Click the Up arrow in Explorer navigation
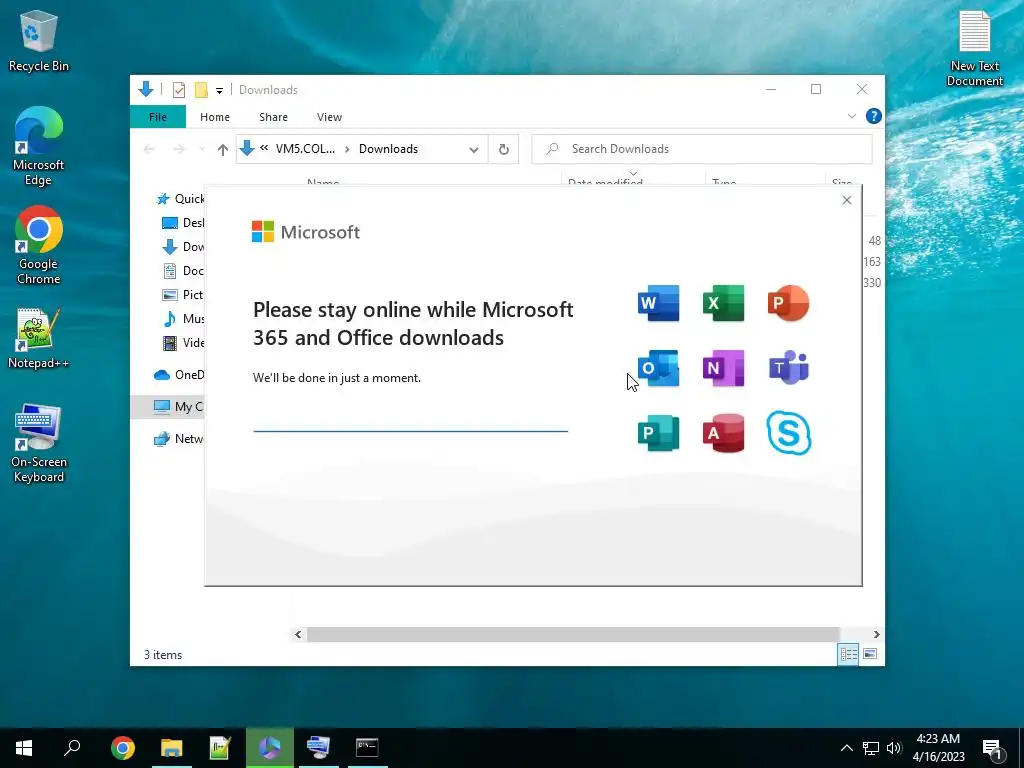1024x768 pixels. (223, 150)
